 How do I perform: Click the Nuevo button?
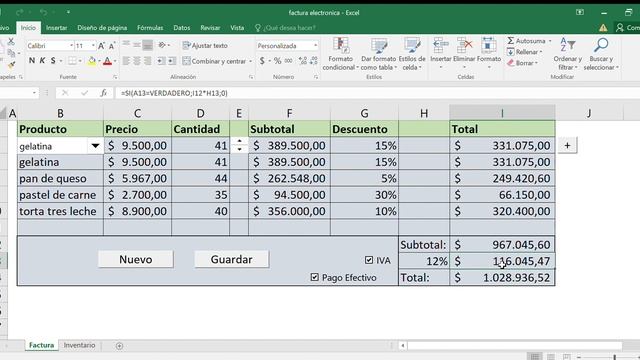(x=136, y=259)
